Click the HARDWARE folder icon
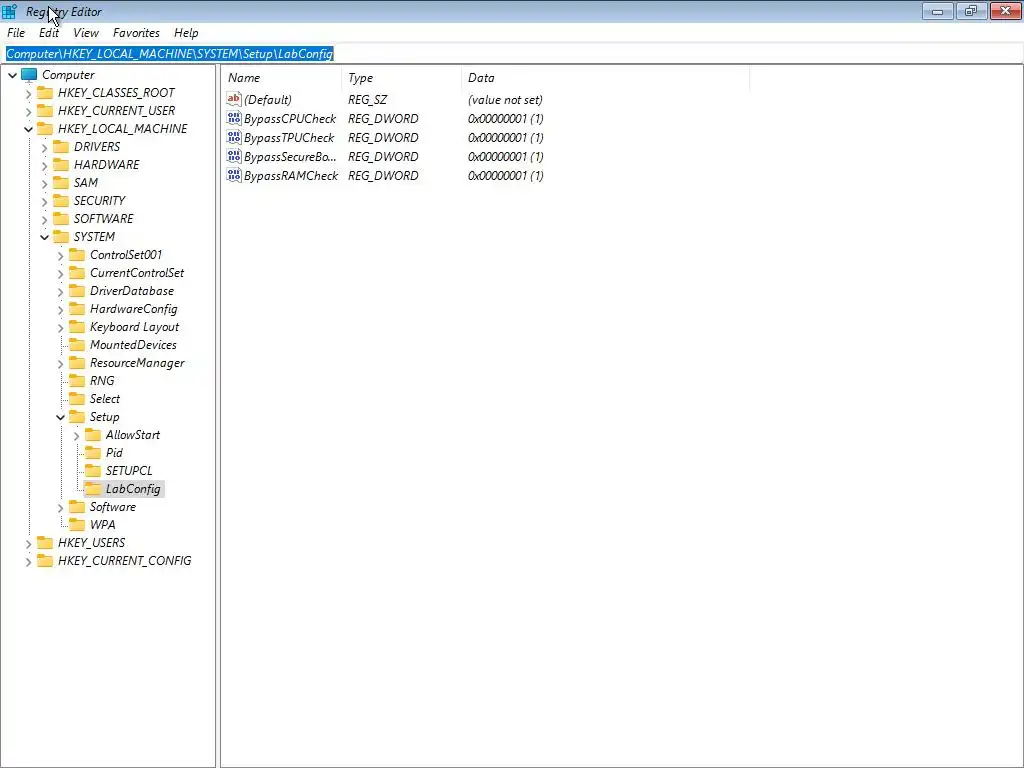This screenshot has width=1024, height=768. (x=61, y=165)
